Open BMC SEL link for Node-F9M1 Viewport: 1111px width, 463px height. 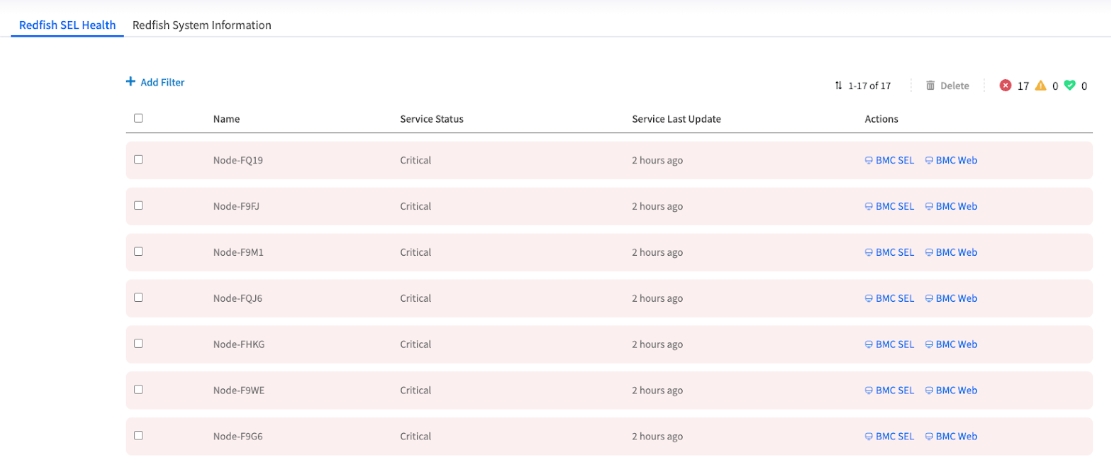[889, 252]
